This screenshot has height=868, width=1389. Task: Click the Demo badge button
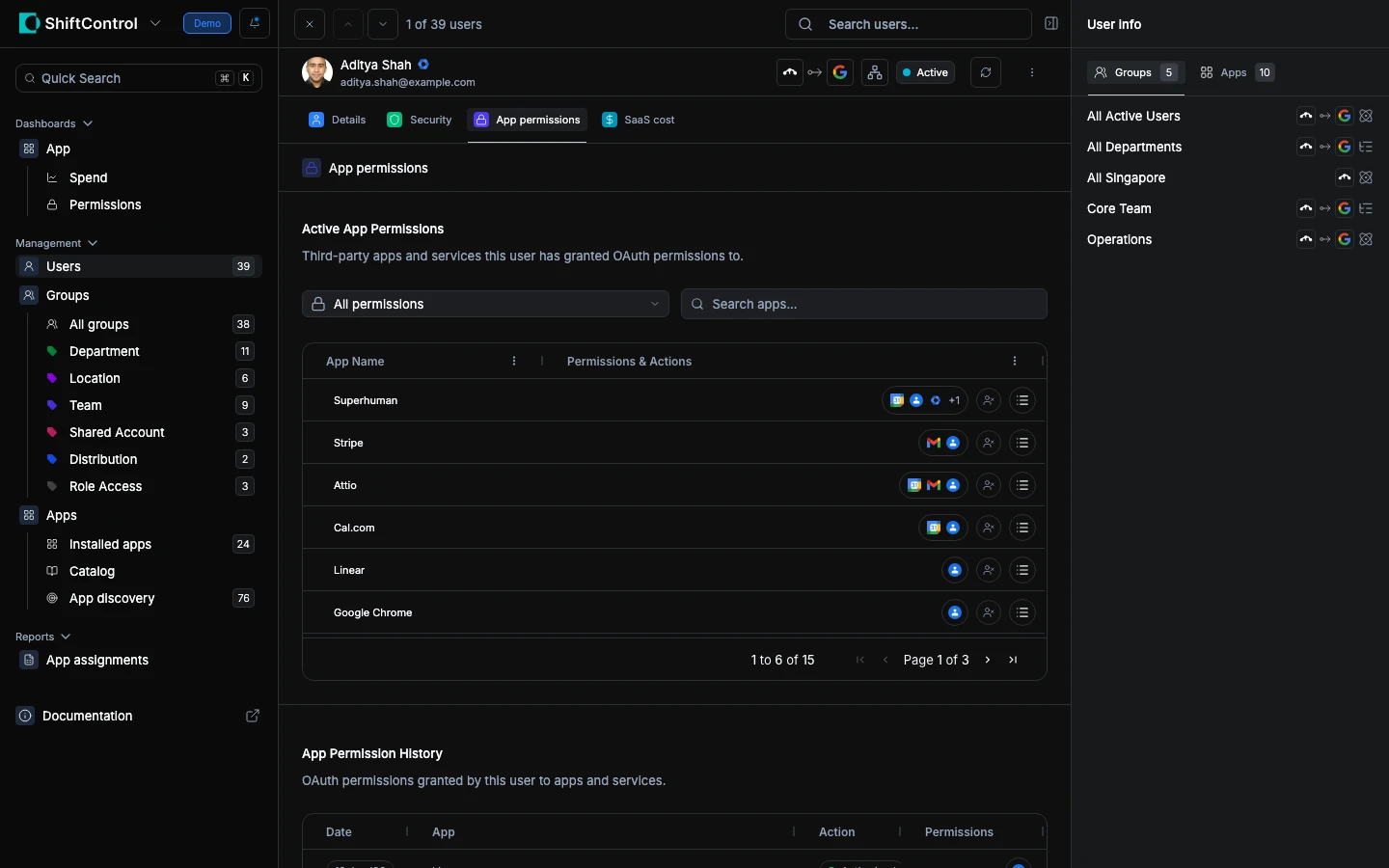point(207,23)
